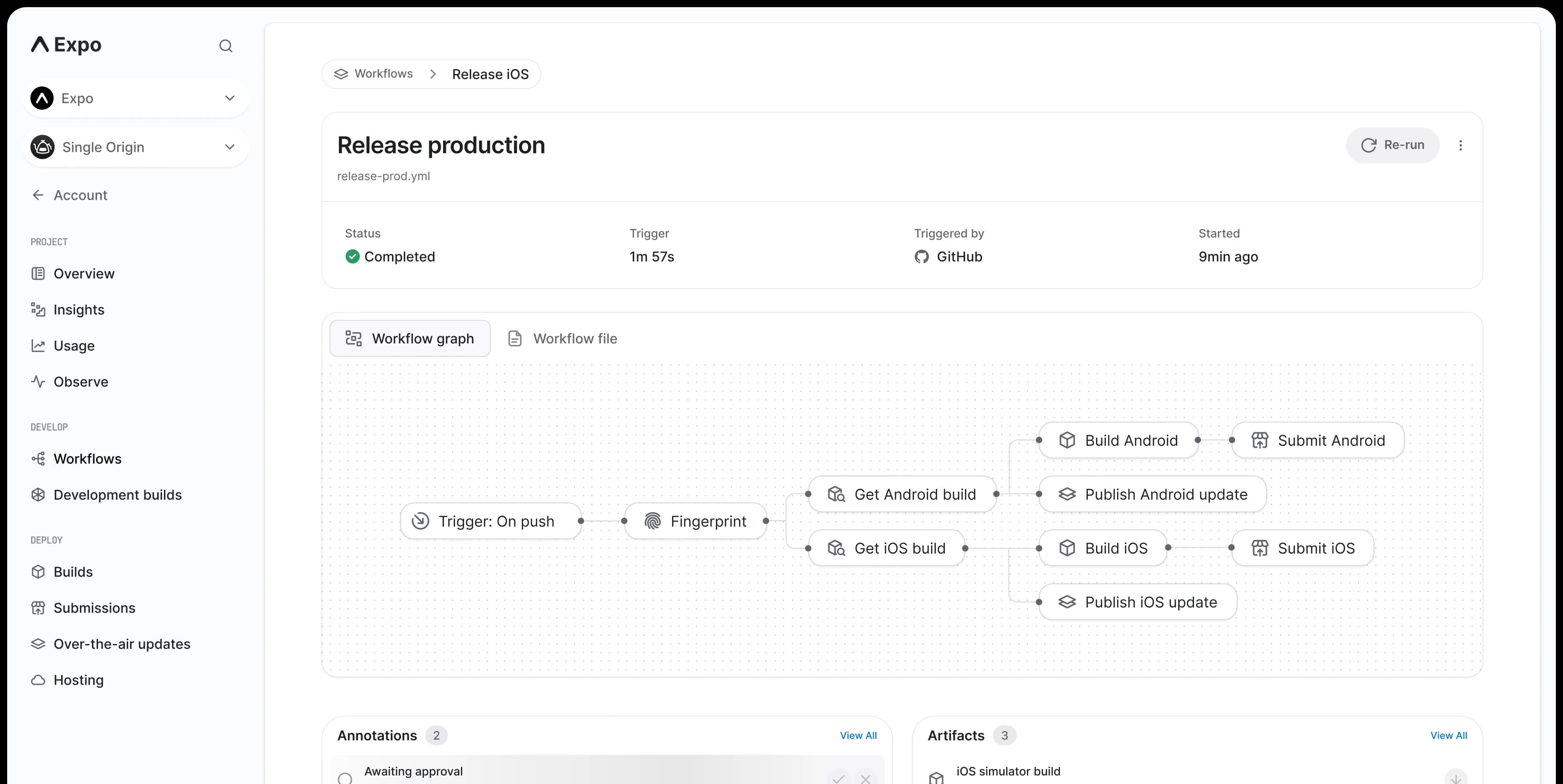Switch to the Workflow graph tab
This screenshot has width=1563, height=784.
(410, 338)
